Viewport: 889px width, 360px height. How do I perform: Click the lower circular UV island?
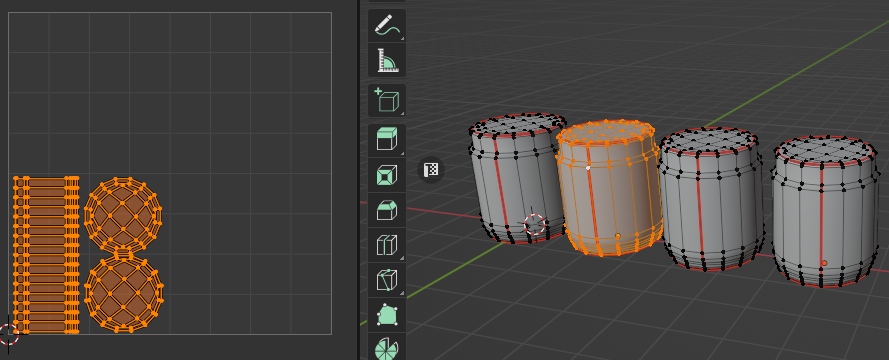click(x=124, y=293)
